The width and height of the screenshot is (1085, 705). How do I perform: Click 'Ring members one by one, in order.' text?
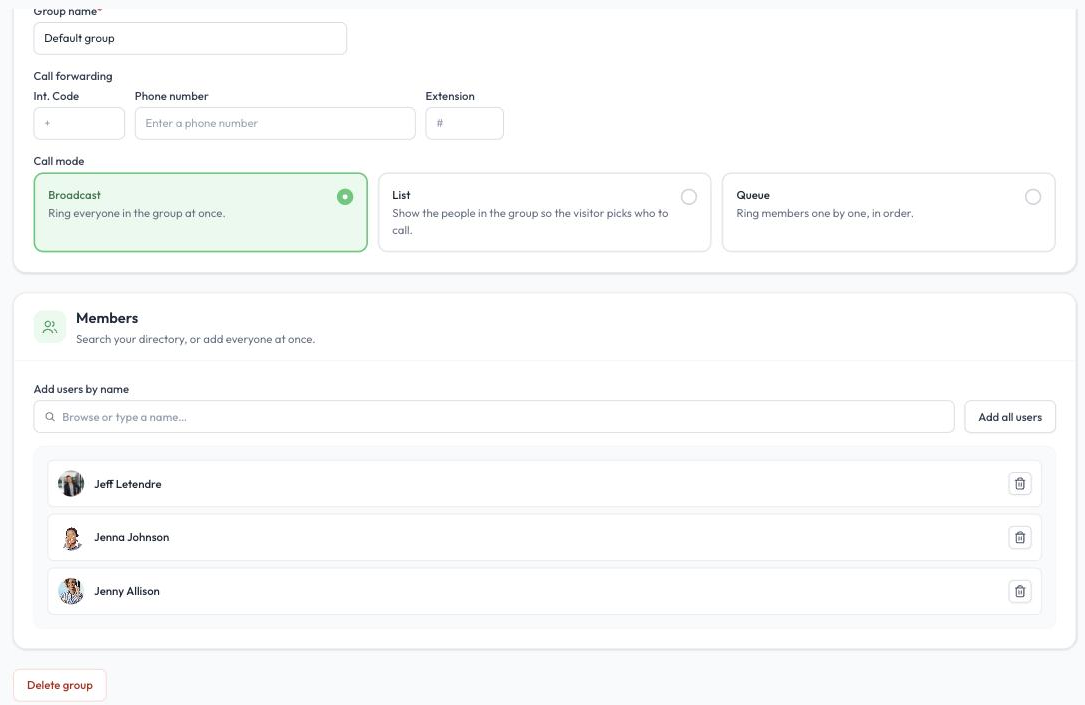coord(825,214)
